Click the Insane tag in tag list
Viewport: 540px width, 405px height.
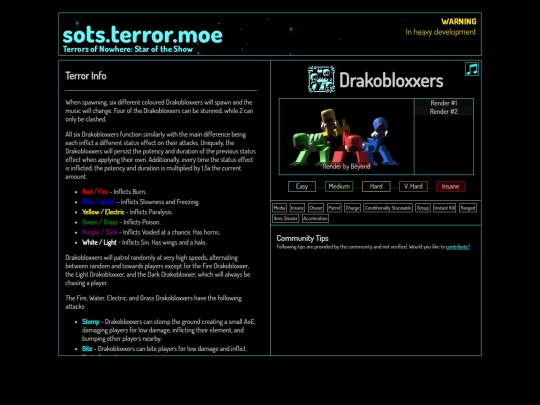click(x=297, y=208)
